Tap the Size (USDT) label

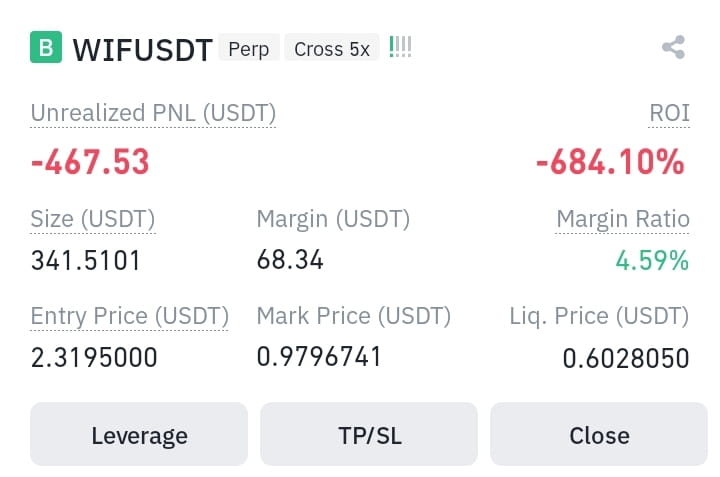pos(93,219)
